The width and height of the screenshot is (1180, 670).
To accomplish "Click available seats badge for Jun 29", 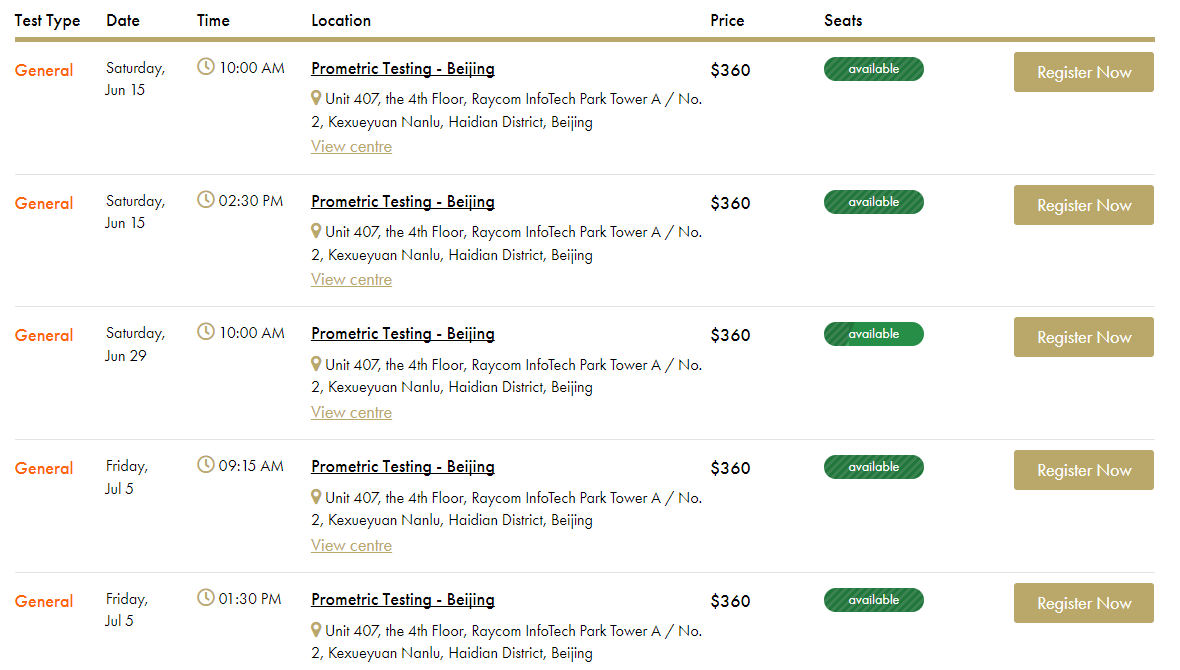I will click(x=873, y=334).
